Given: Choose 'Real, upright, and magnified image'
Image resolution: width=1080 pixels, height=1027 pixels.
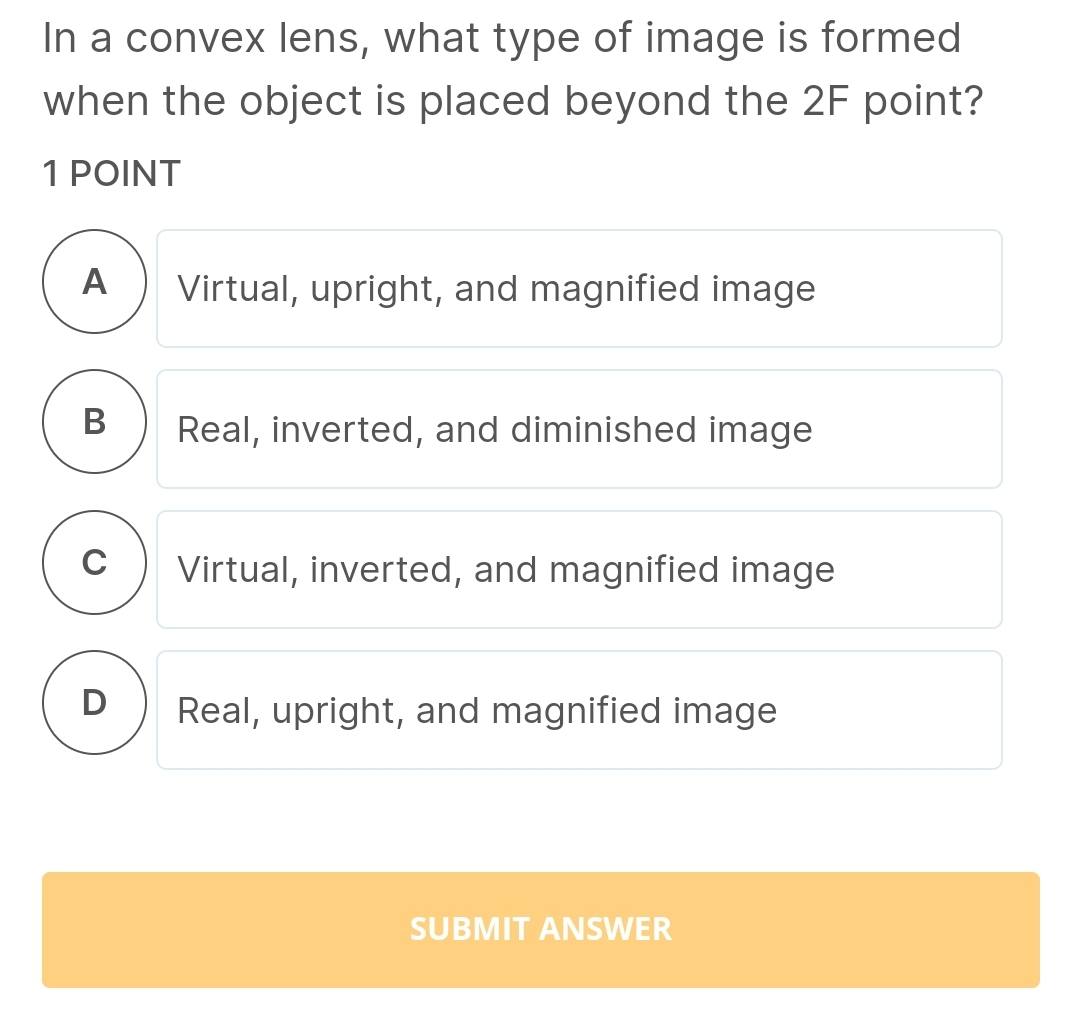Looking at the screenshot, I should click(579, 710).
